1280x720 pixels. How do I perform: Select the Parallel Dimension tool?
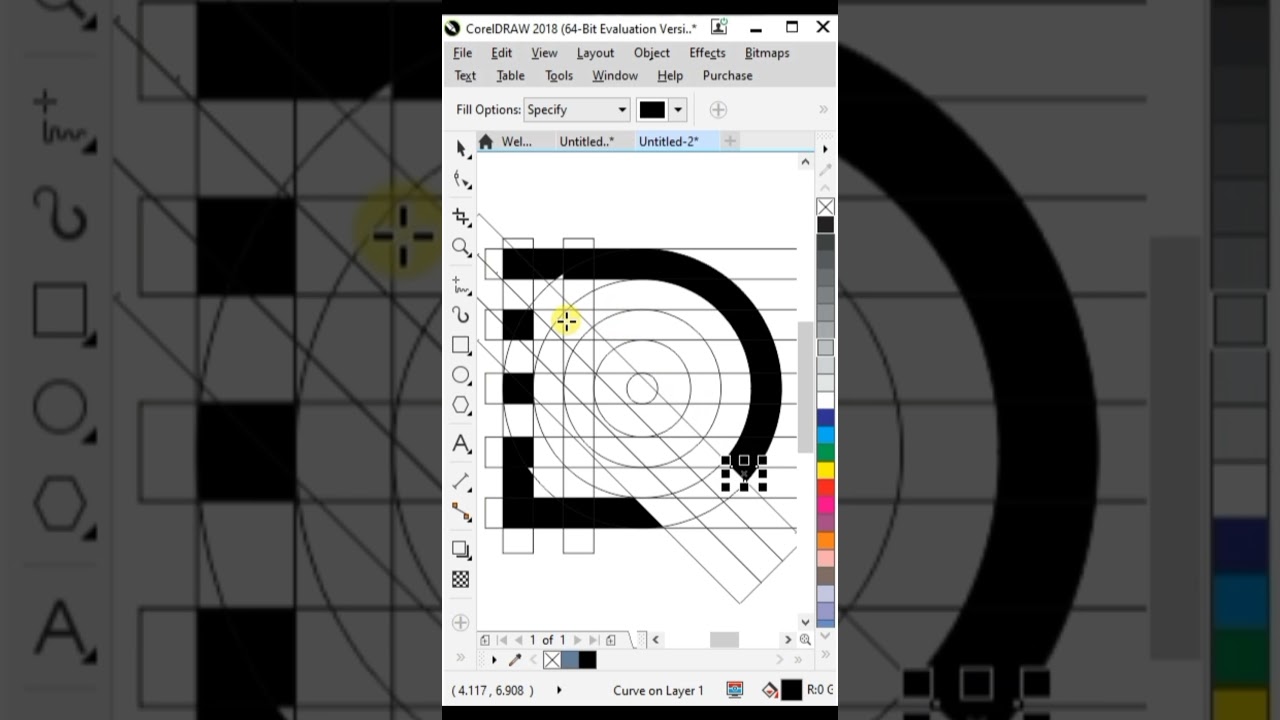[461, 482]
